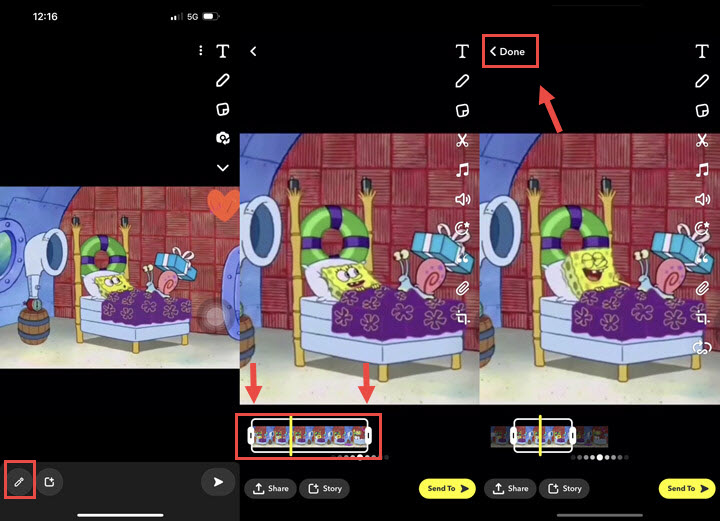Tap the crop tool in right screen
Screen dimensions: 720x521
coord(702,317)
